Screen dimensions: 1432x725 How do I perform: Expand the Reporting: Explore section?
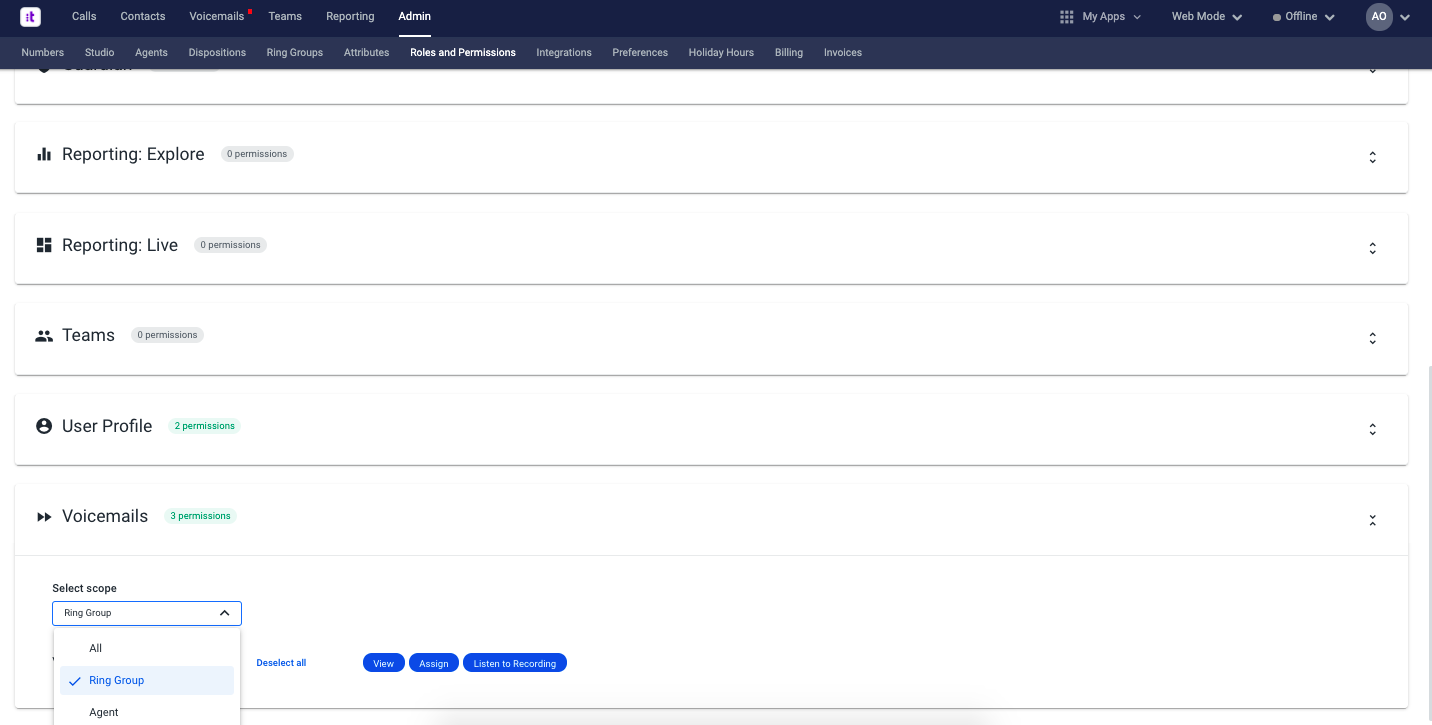tap(1372, 157)
